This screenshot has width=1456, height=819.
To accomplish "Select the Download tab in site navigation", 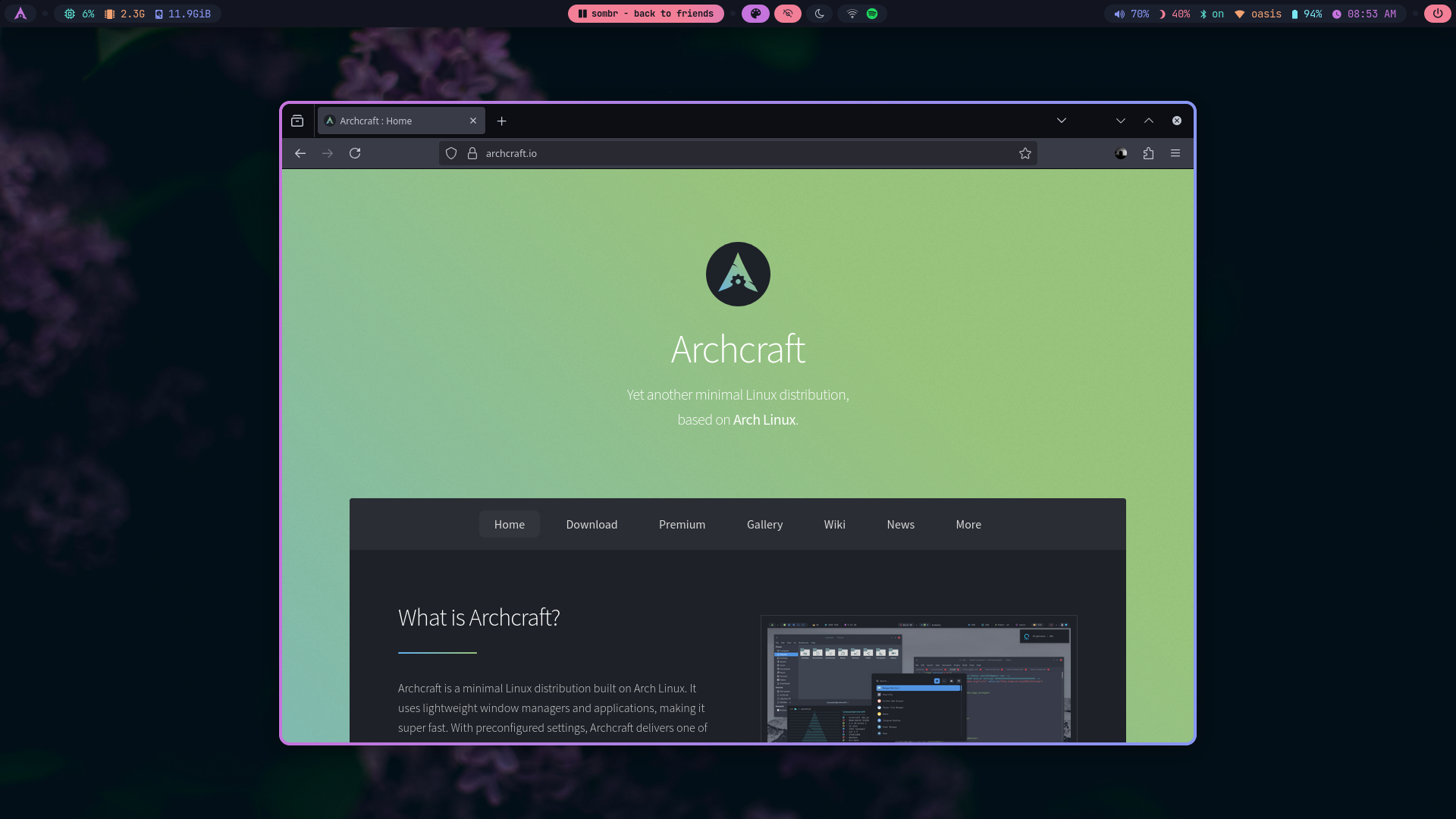I will pos(591,524).
